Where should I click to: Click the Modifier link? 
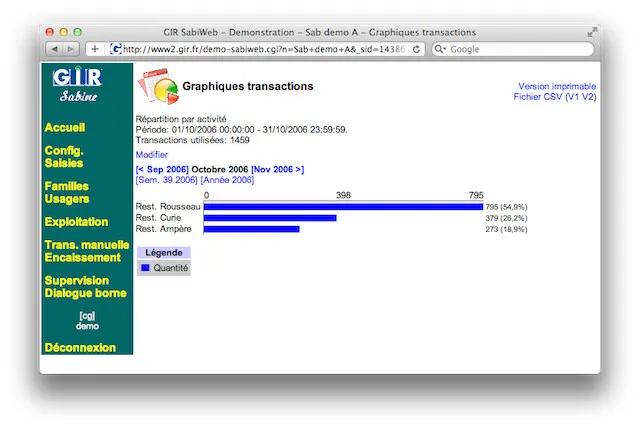pos(152,156)
